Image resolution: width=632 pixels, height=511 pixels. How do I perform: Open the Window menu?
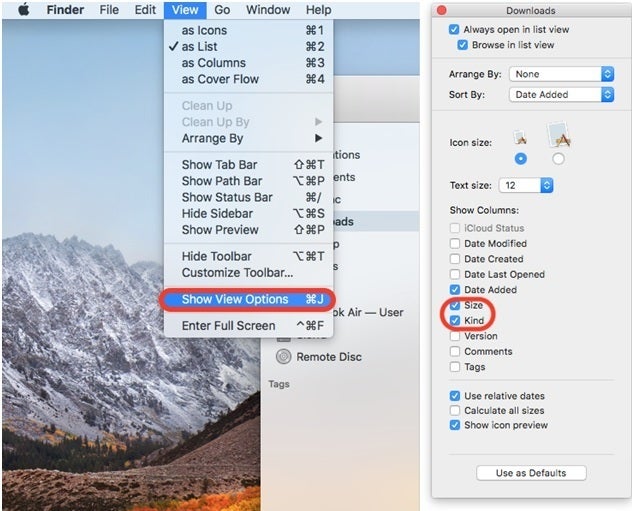coord(268,10)
